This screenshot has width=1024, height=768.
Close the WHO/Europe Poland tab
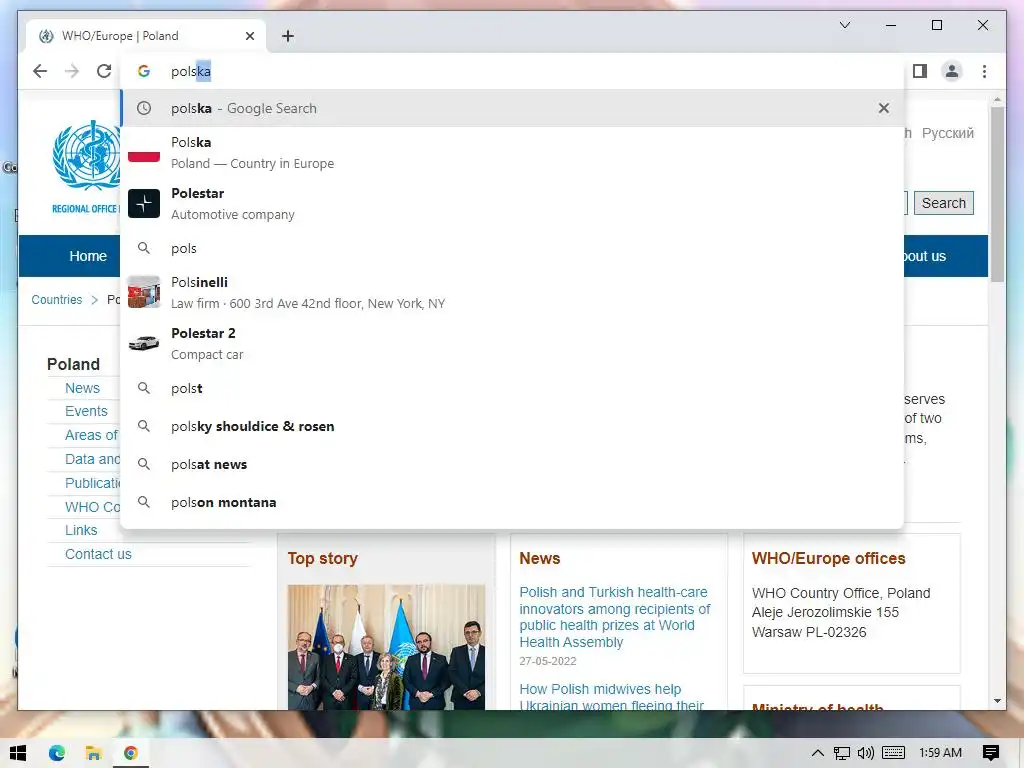tap(249, 36)
